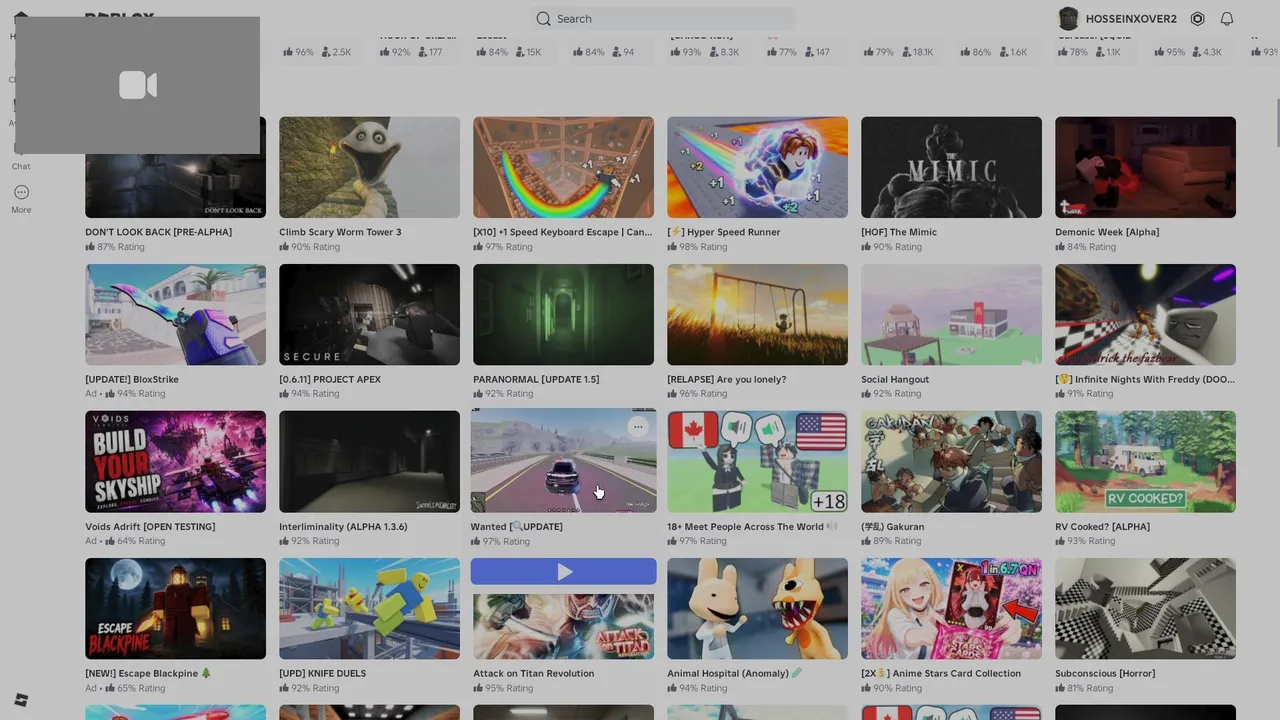Click the 98% Rating under Hyper Speed Runner

(699, 247)
